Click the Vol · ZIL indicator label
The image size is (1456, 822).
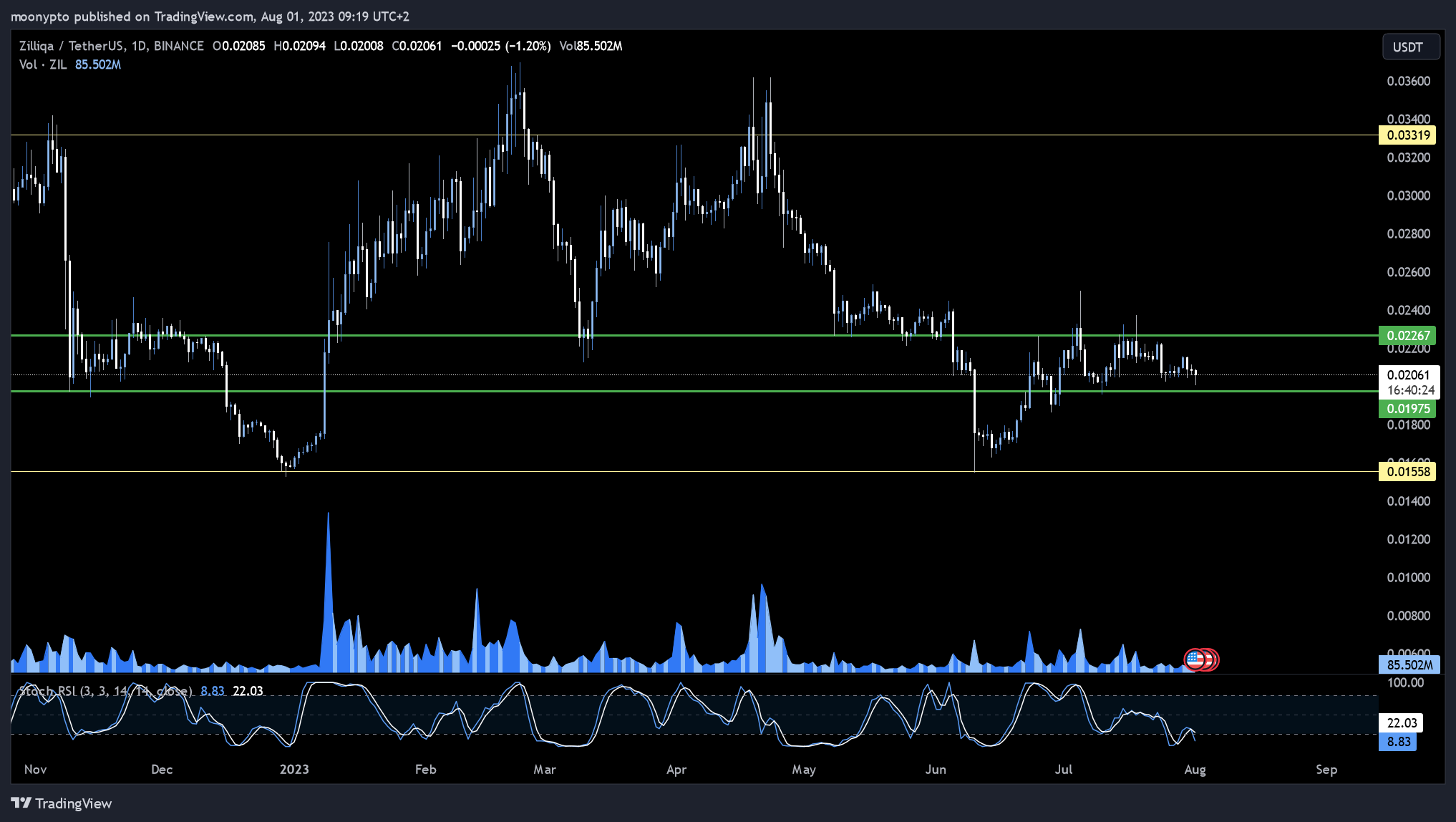(43, 64)
